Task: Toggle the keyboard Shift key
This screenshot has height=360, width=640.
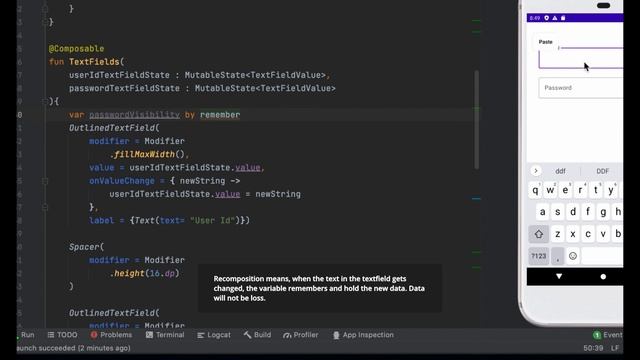Action: (539, 234)
